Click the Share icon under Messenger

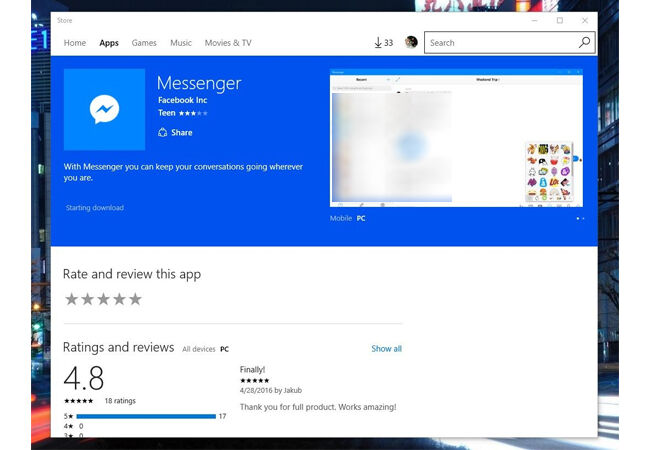coord(162,133)
